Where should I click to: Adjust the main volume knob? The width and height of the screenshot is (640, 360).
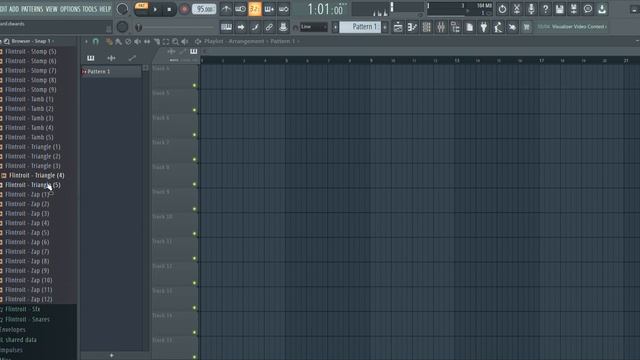(x=122, y=9)
